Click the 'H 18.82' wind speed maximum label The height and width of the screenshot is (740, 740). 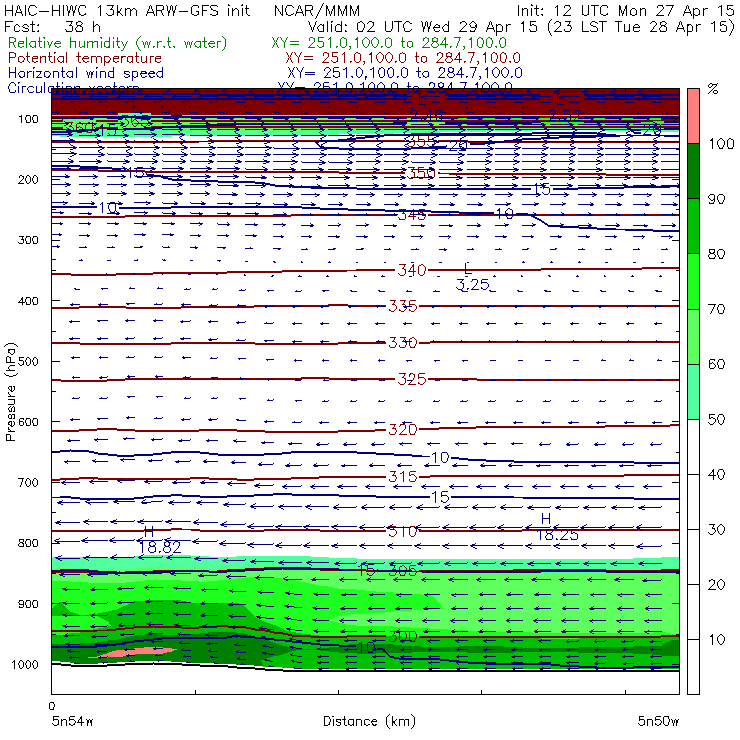[x=160, y=540]
